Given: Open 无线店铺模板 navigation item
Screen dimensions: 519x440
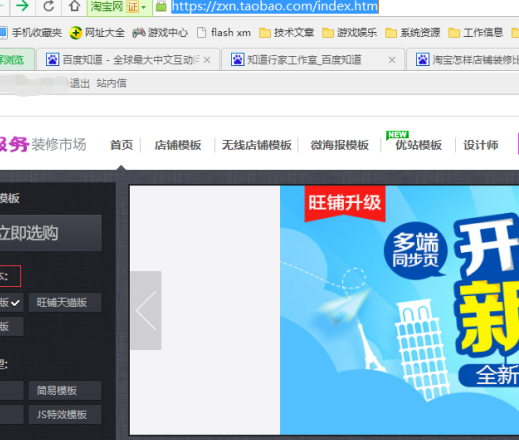Looking at the screenshot, I should coord(257,145).
